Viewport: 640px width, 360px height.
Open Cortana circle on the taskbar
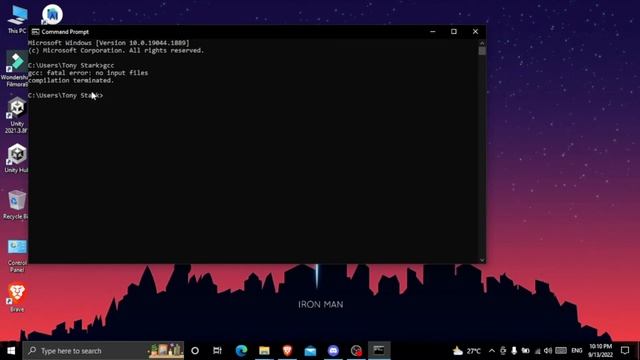pos(195,351)
